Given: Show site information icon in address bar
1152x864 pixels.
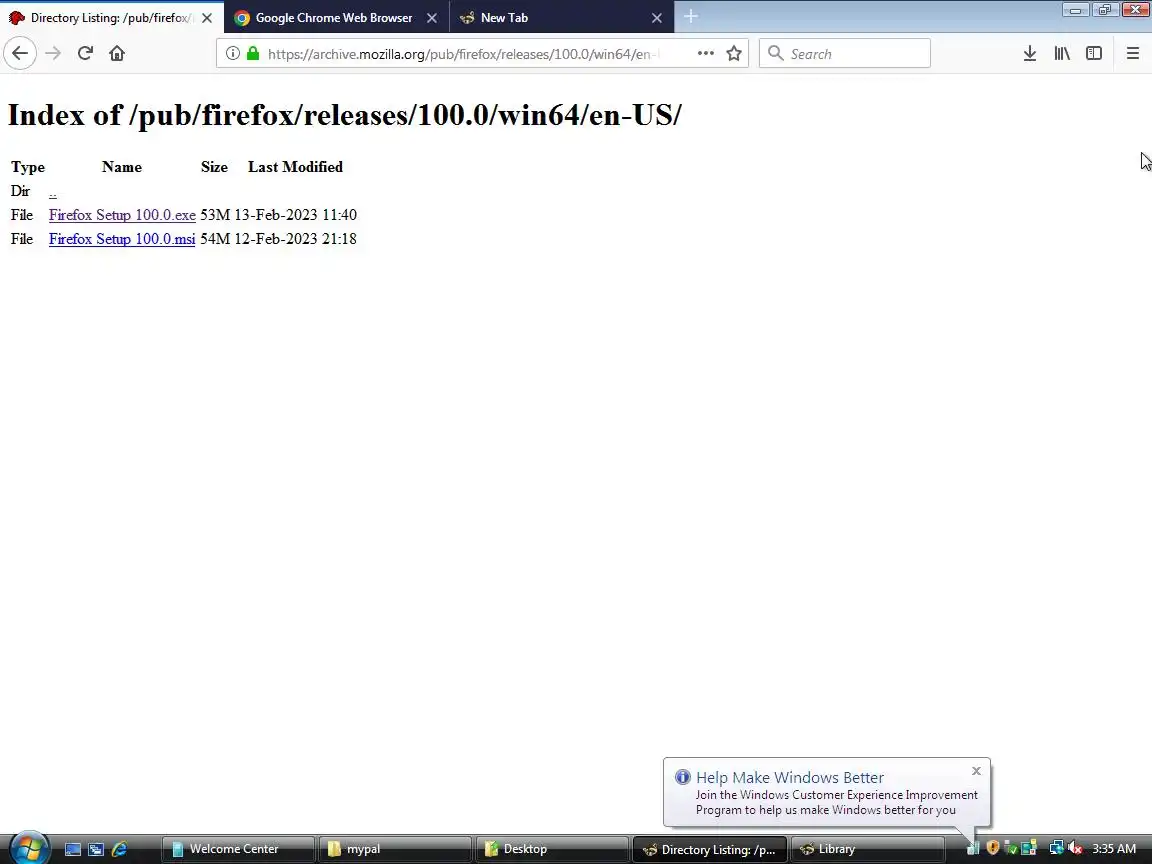Looking at the screenshot, I should (x=232, y=54).
